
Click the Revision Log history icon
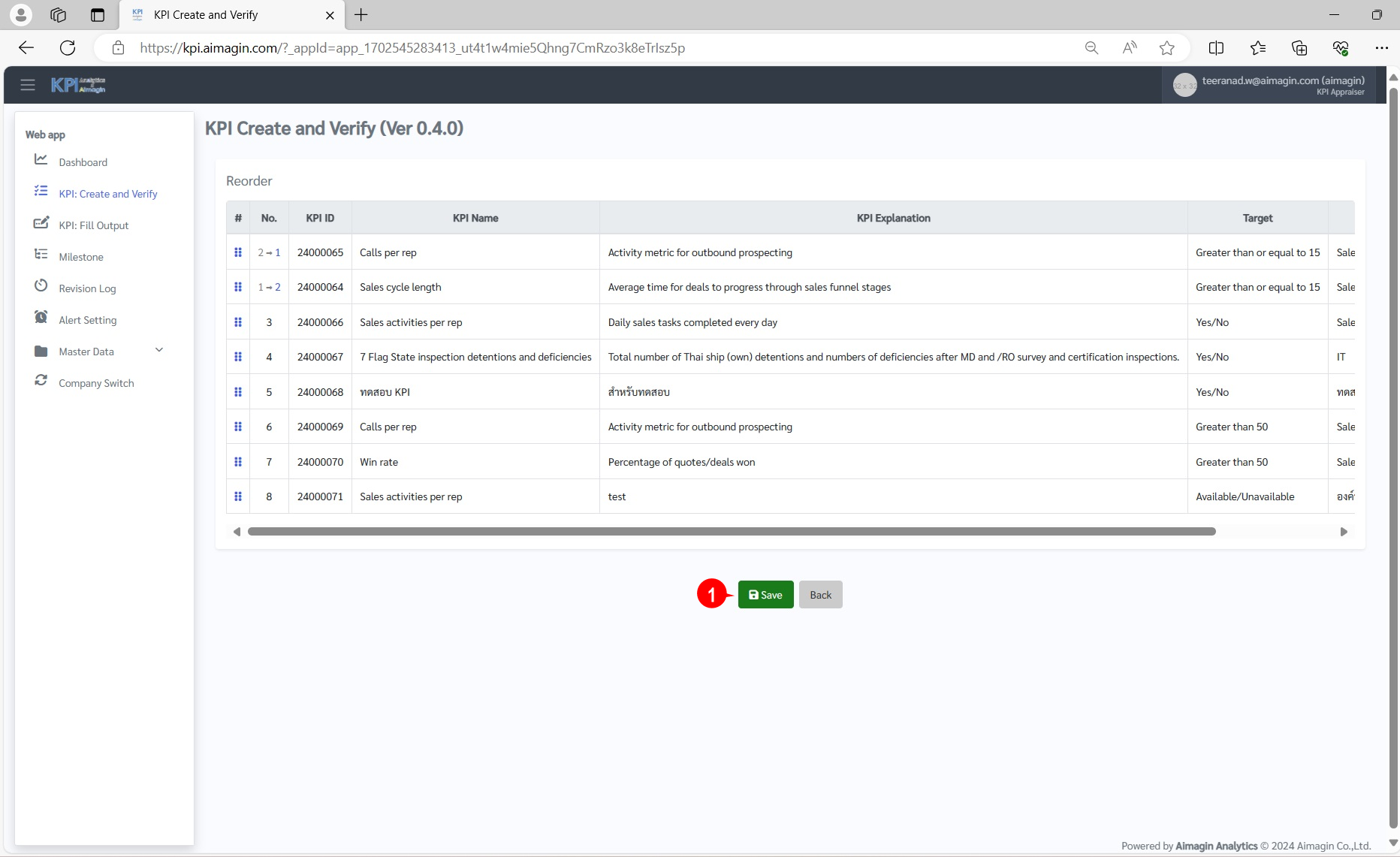41,286
